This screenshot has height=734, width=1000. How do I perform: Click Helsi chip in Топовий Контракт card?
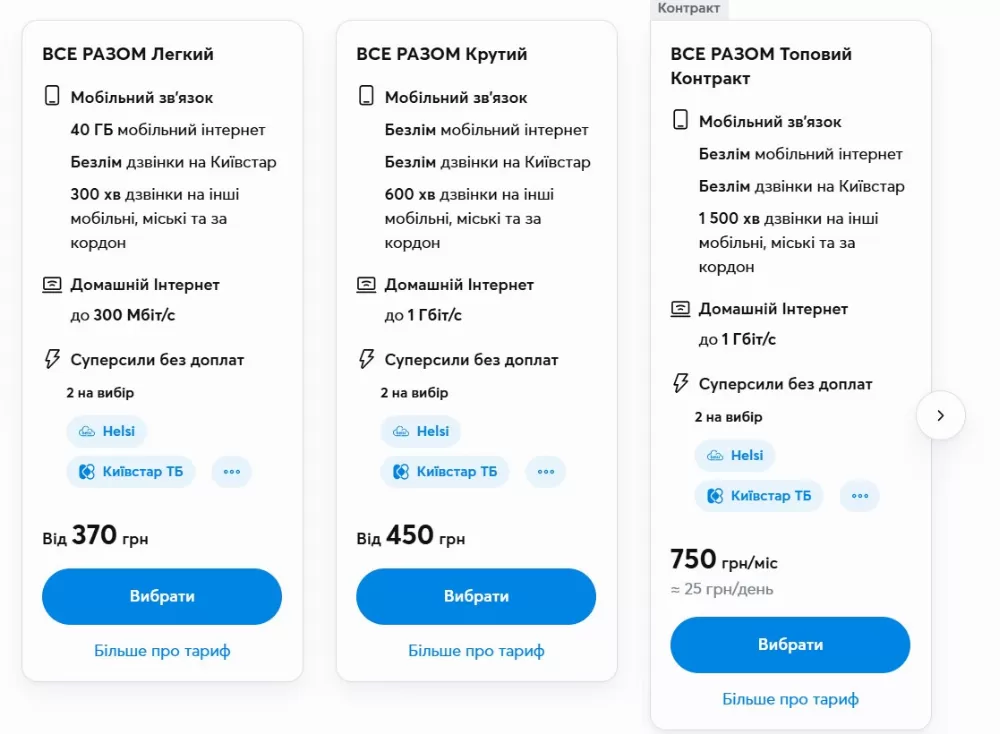point(735,455)
